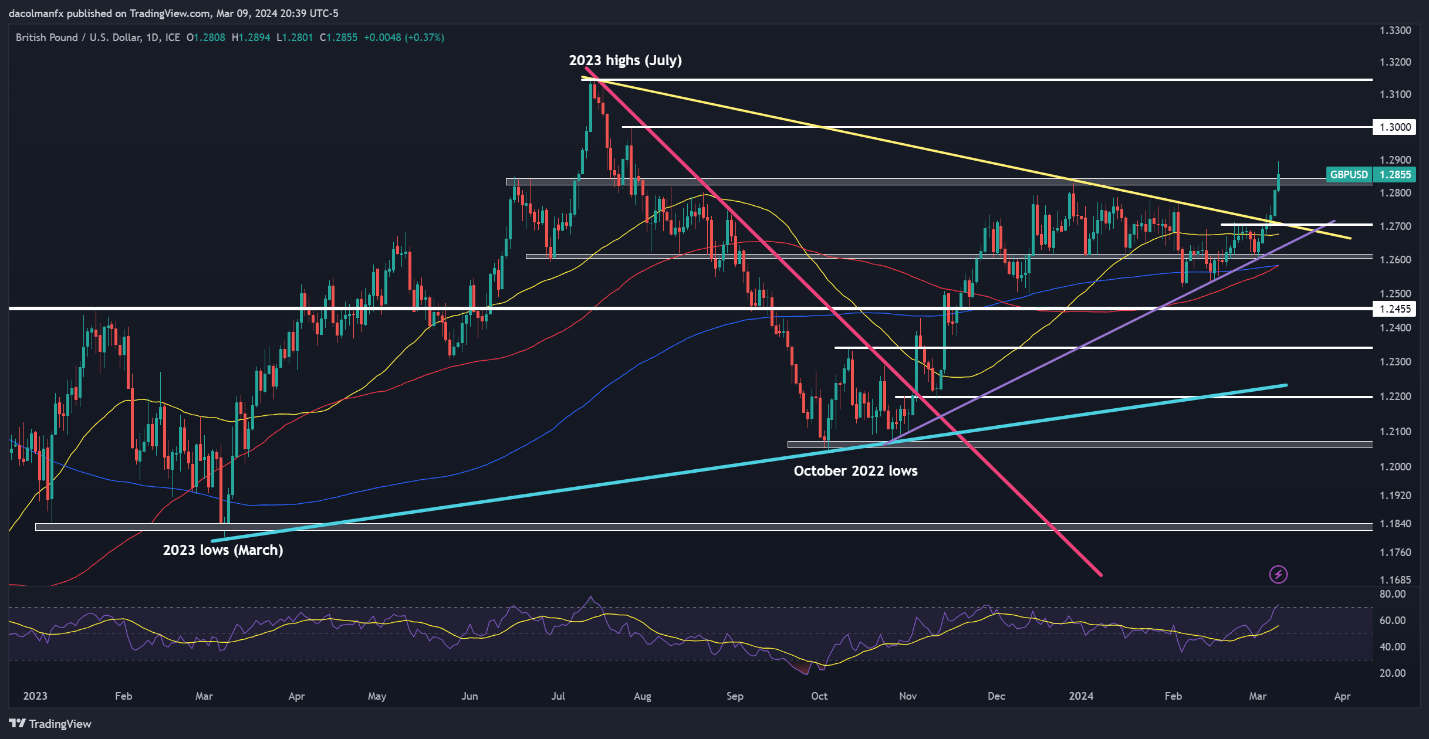1429x739 pixels.
Task: Click the 1.1920 price axis label
Action: pyautogui.click(x=1394, y=496)
